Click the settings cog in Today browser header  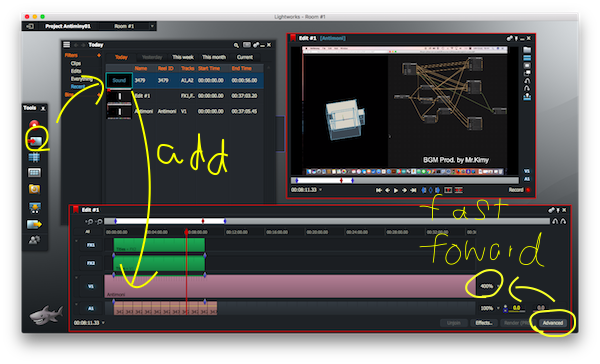coord(256,45)
